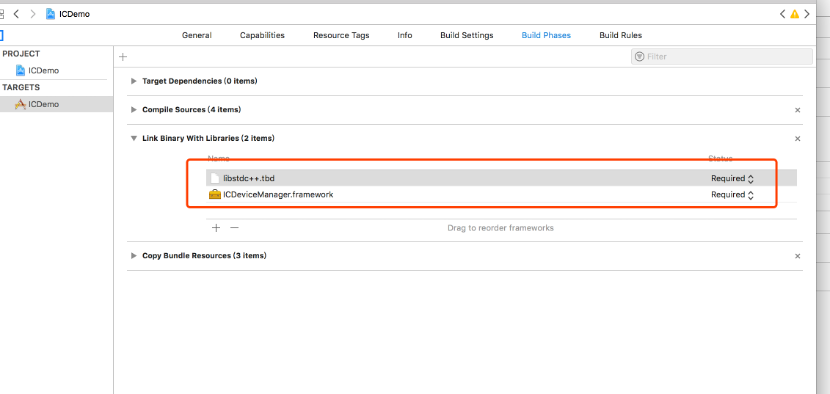The width and height of the screenshot is (830, 394).
Task: Click ICDeviceManager.framework toolbox icon
Action: click(x=214, y=194)
